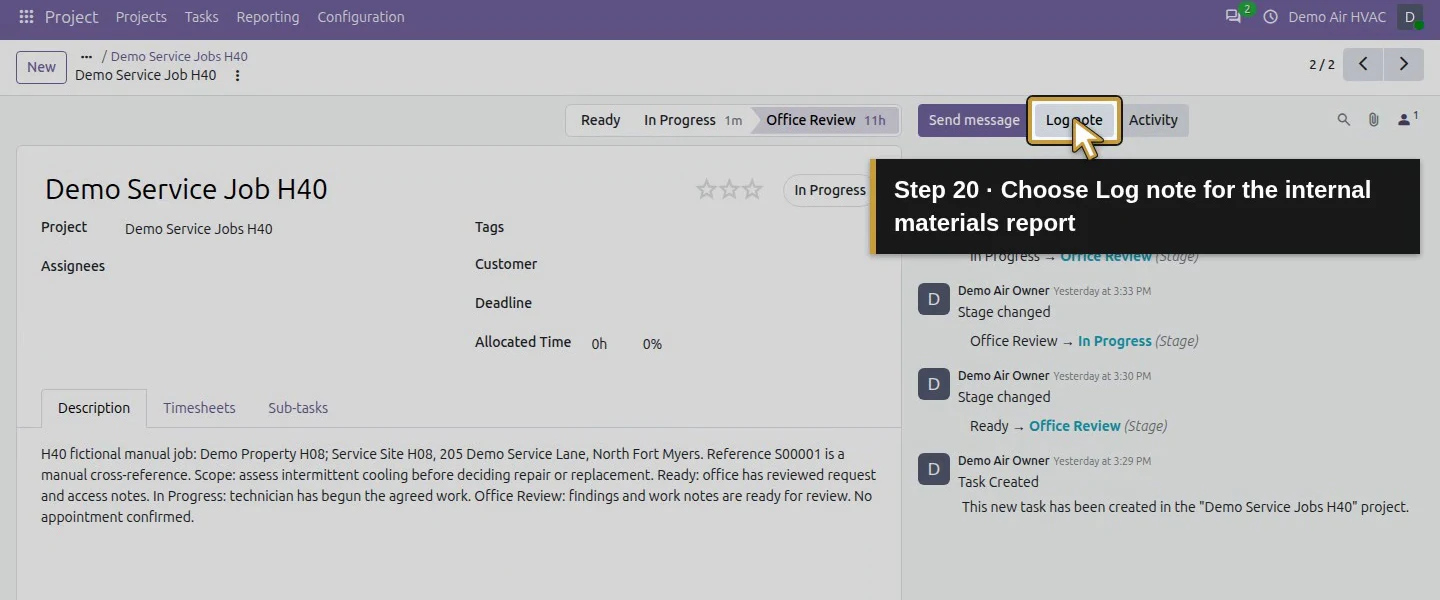This screenshot has width=1440, height=600.
Task: Open the Tasks menu
Action: 202,17
